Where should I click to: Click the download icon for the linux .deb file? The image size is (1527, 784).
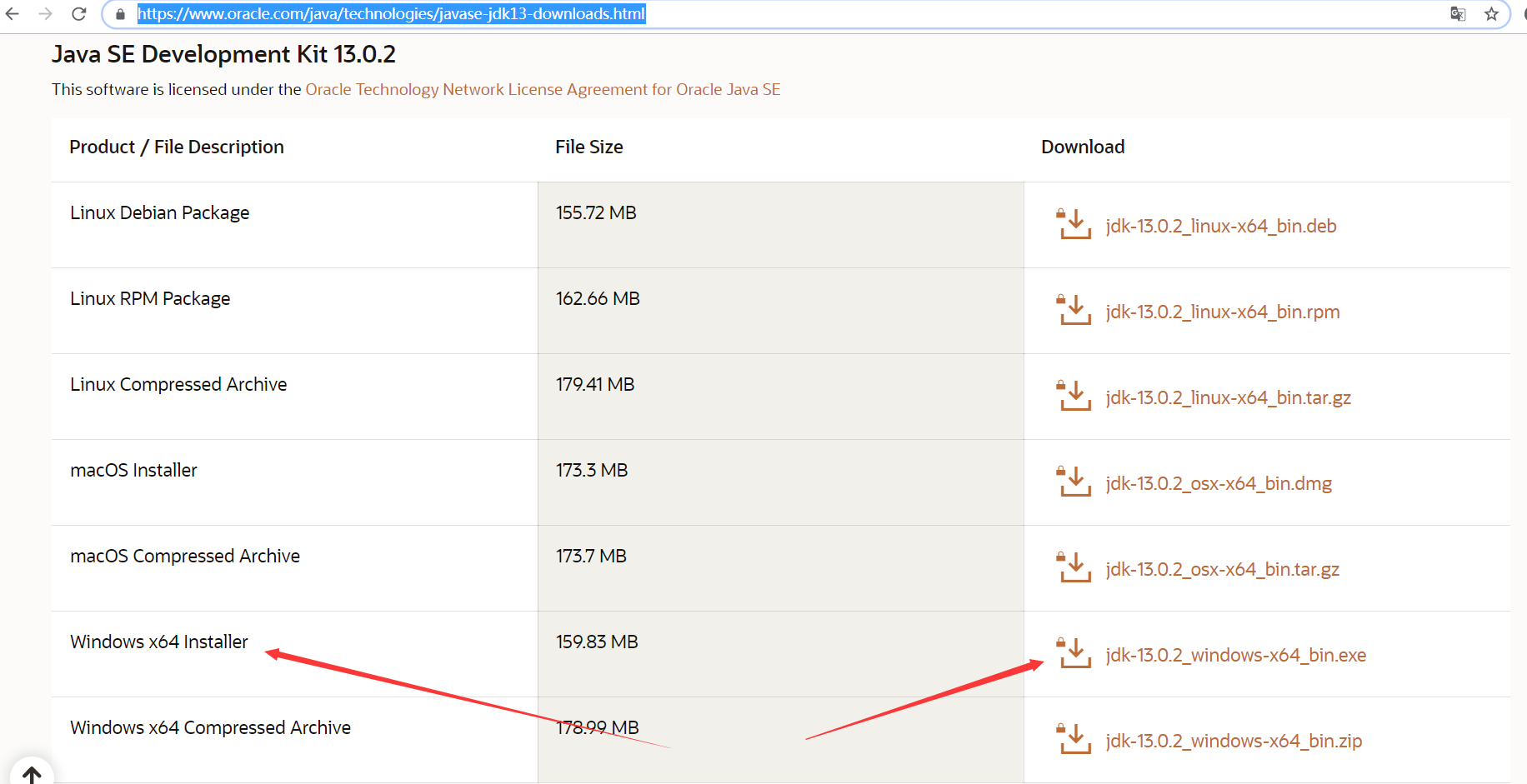(1074, 224)
